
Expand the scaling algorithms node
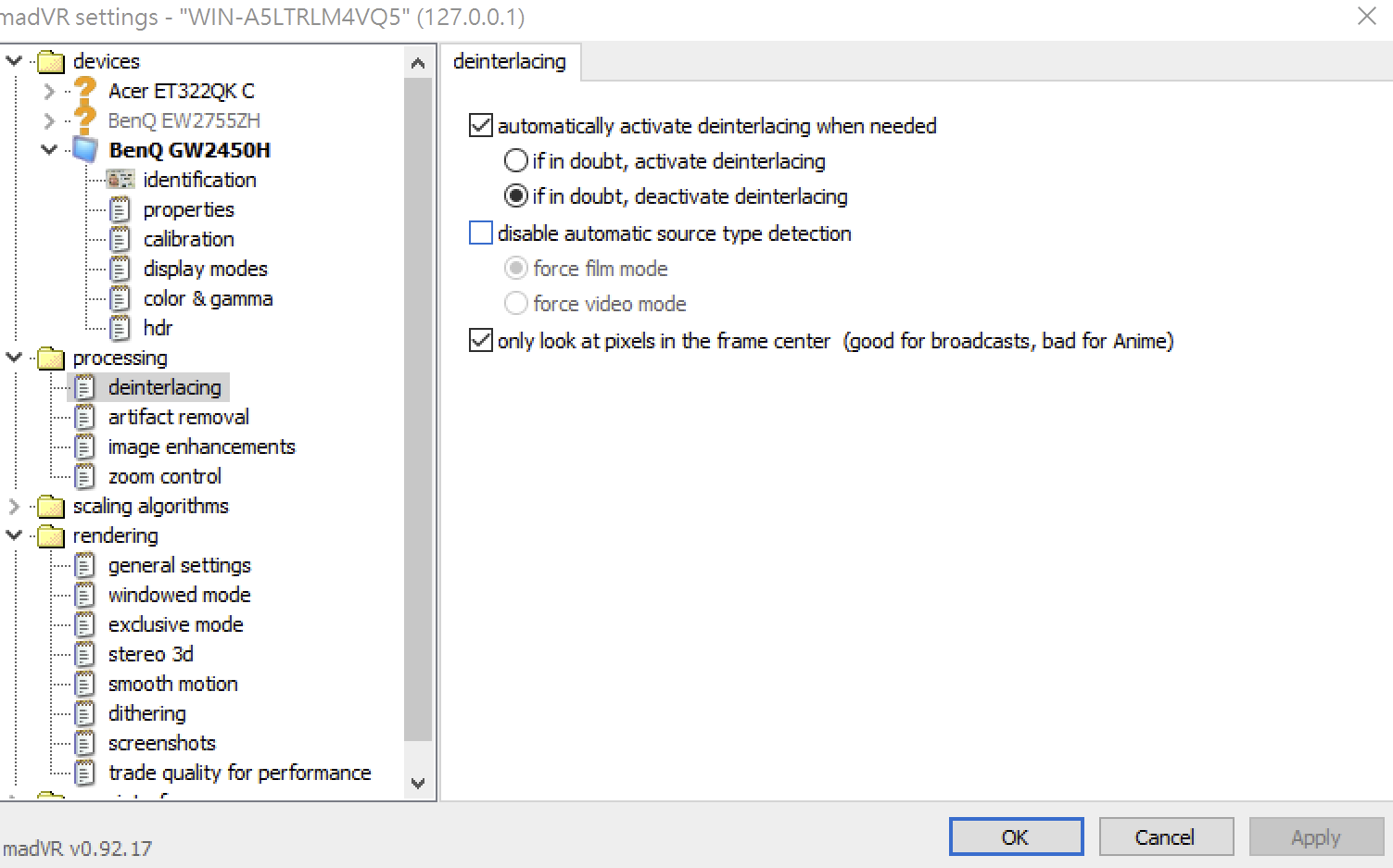(x=14, y=506)
